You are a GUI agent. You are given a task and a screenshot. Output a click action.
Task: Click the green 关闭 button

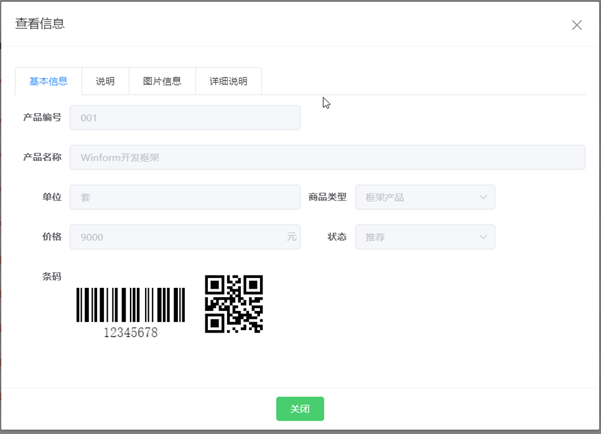300,409
